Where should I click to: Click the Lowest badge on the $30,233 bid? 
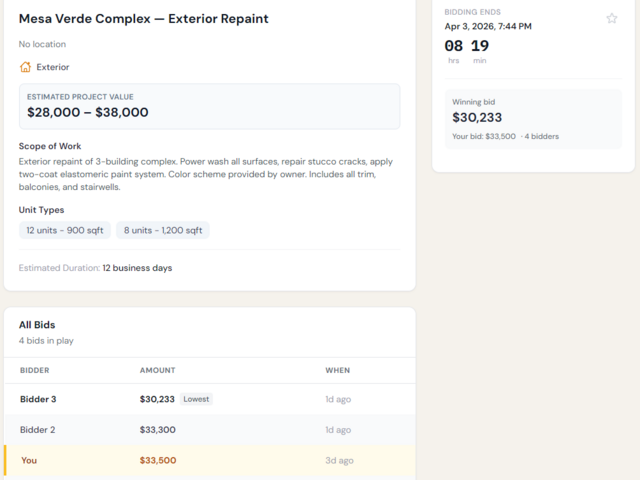[x=196, y=399]
